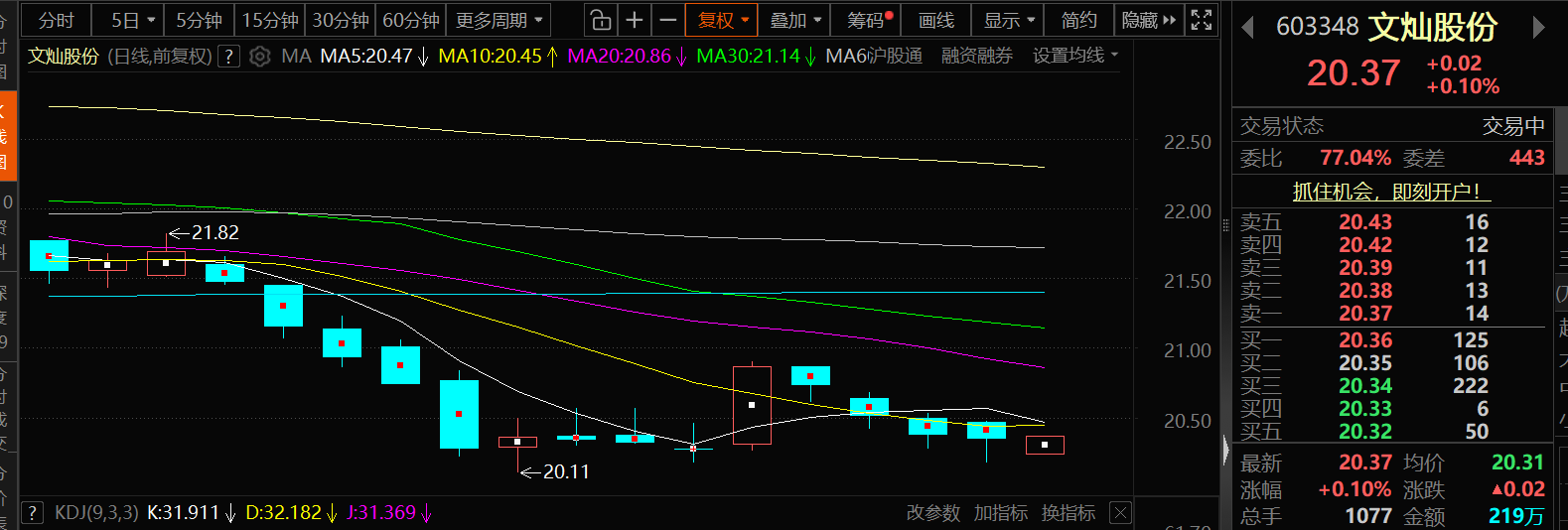The image size is (1568, 530).
Task: Enter fullscreen chart mode with the expand icon
Action: tap(1202, 20)
